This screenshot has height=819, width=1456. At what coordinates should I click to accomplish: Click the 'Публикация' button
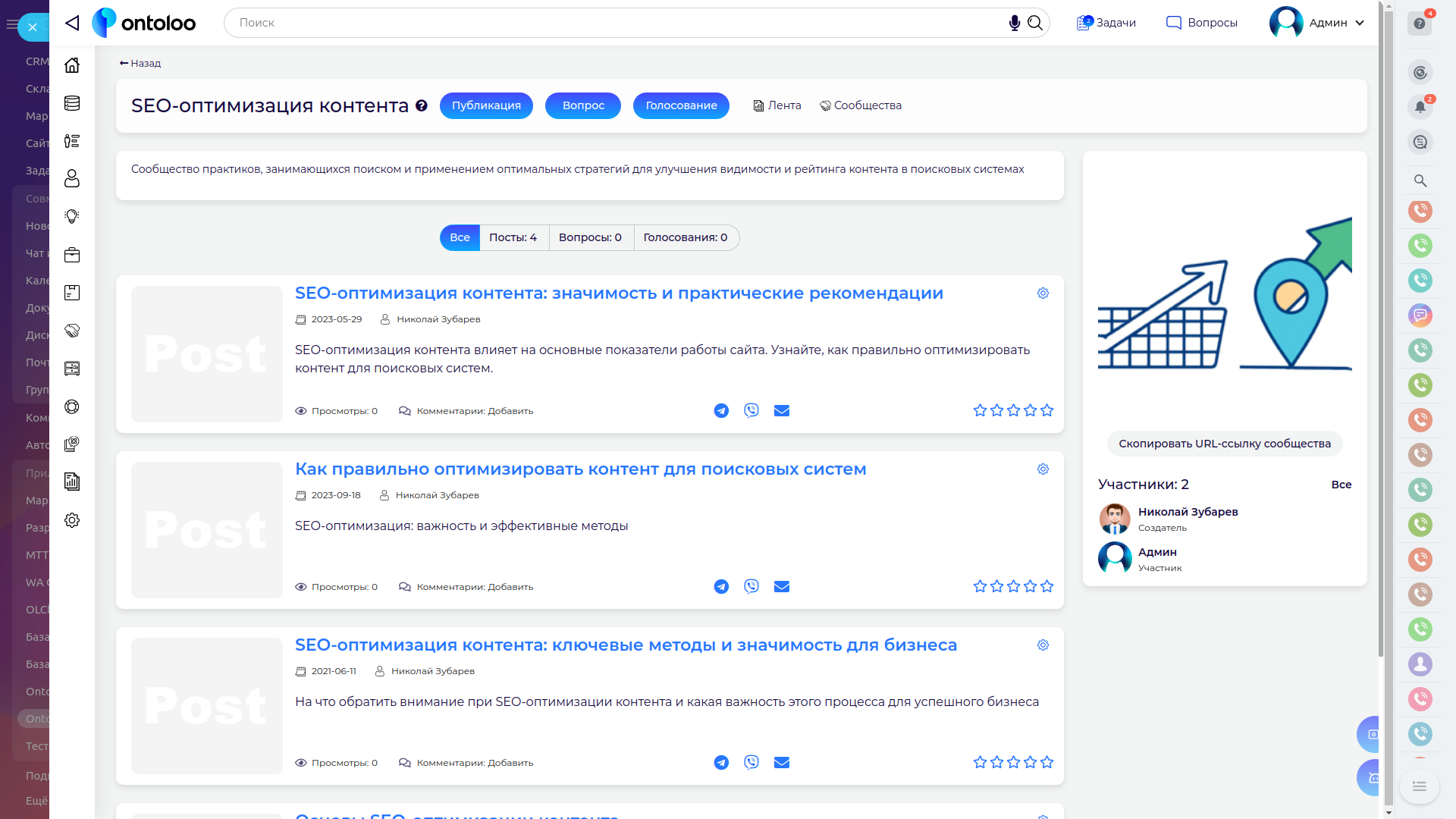point(486,105)
